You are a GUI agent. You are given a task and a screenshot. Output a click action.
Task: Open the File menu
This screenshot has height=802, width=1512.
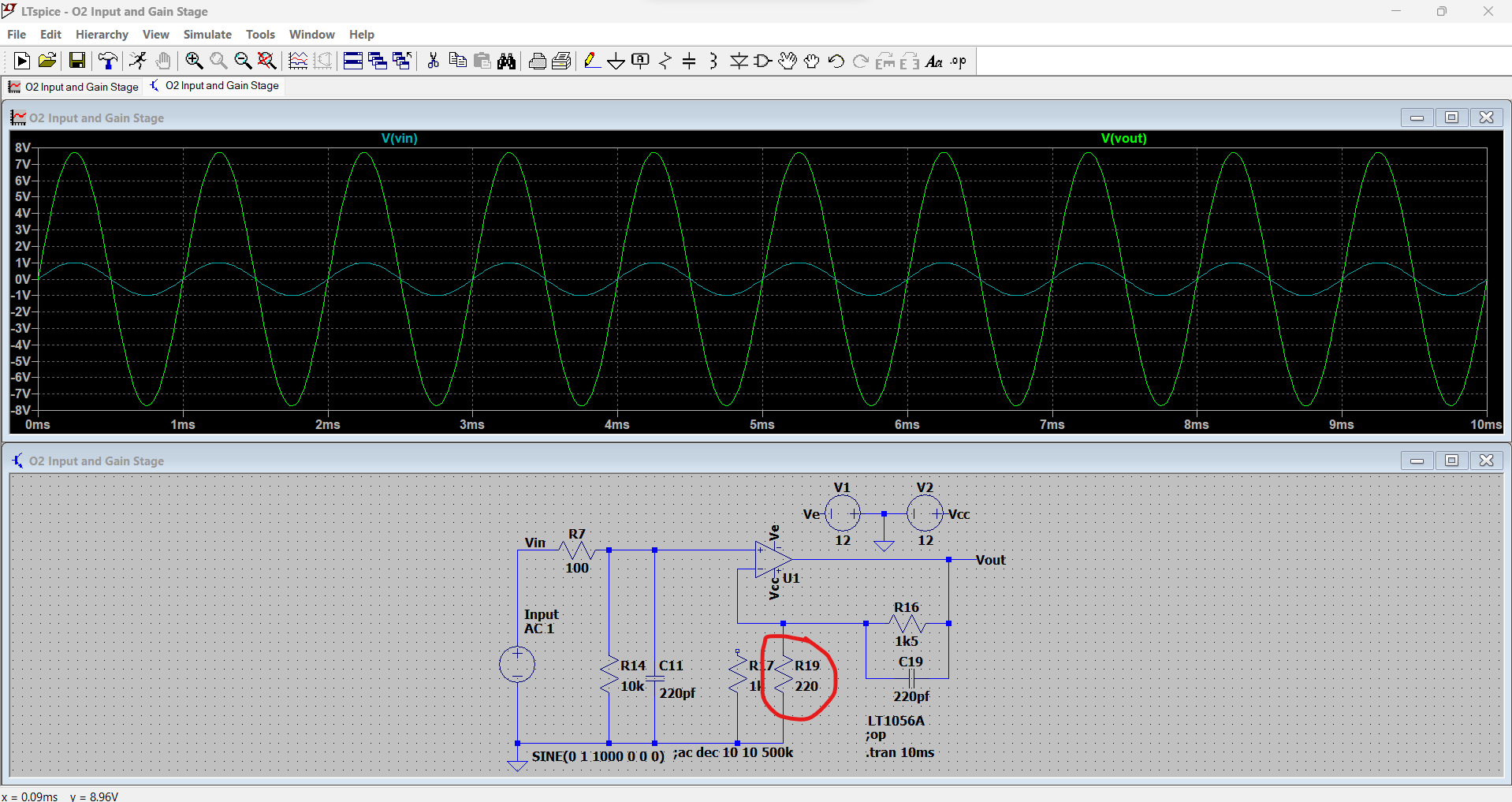(x=17, y=34)
